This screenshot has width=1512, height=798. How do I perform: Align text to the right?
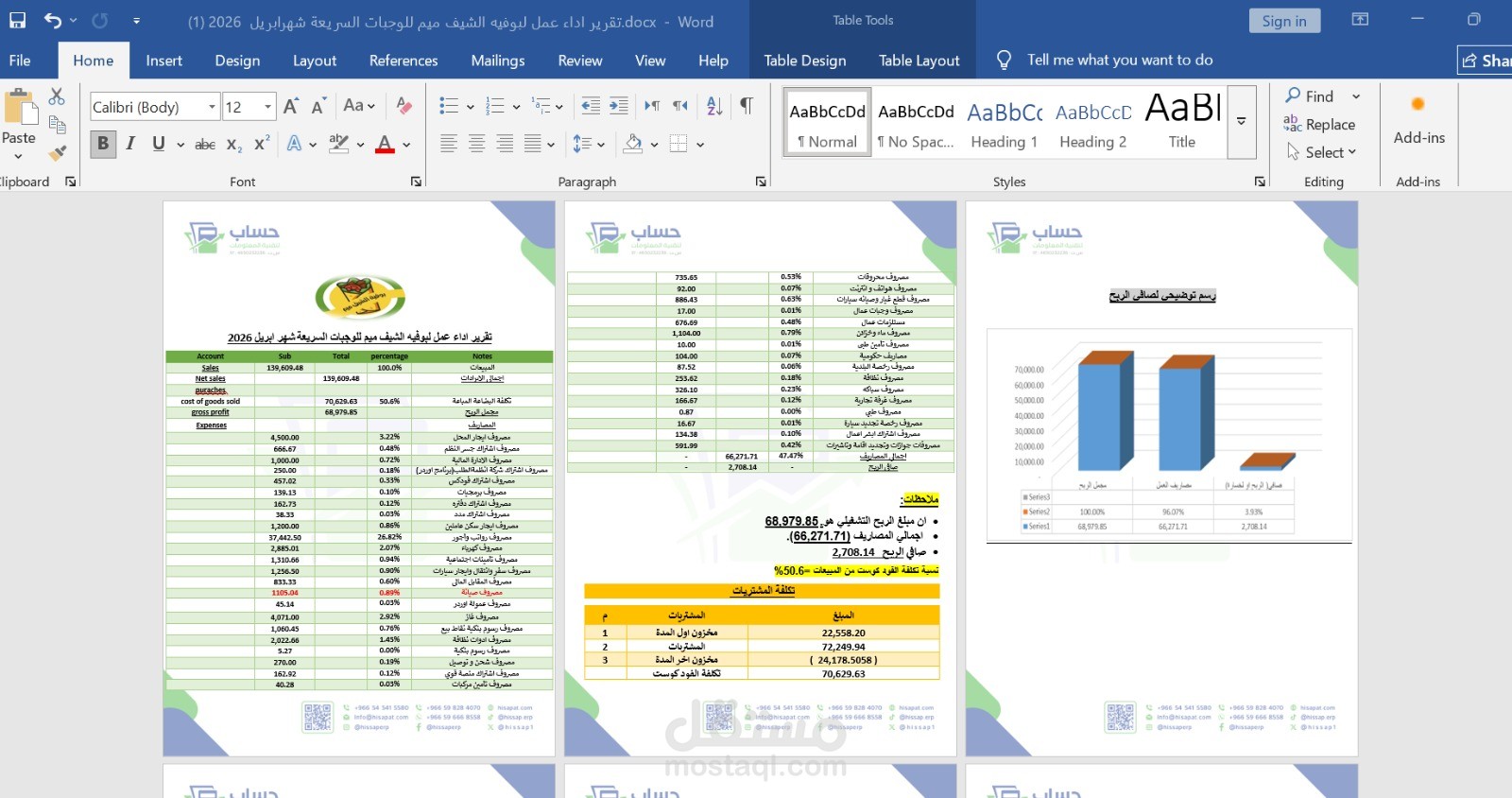[x=506, y=144]
